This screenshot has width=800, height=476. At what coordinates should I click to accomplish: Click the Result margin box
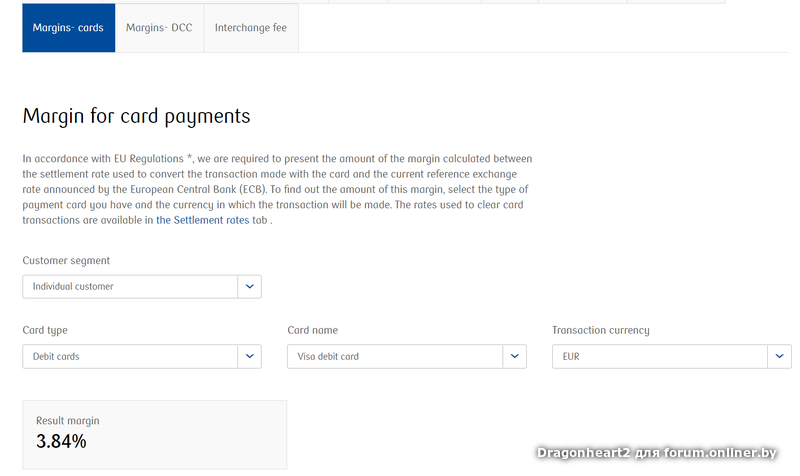point(154,435)
